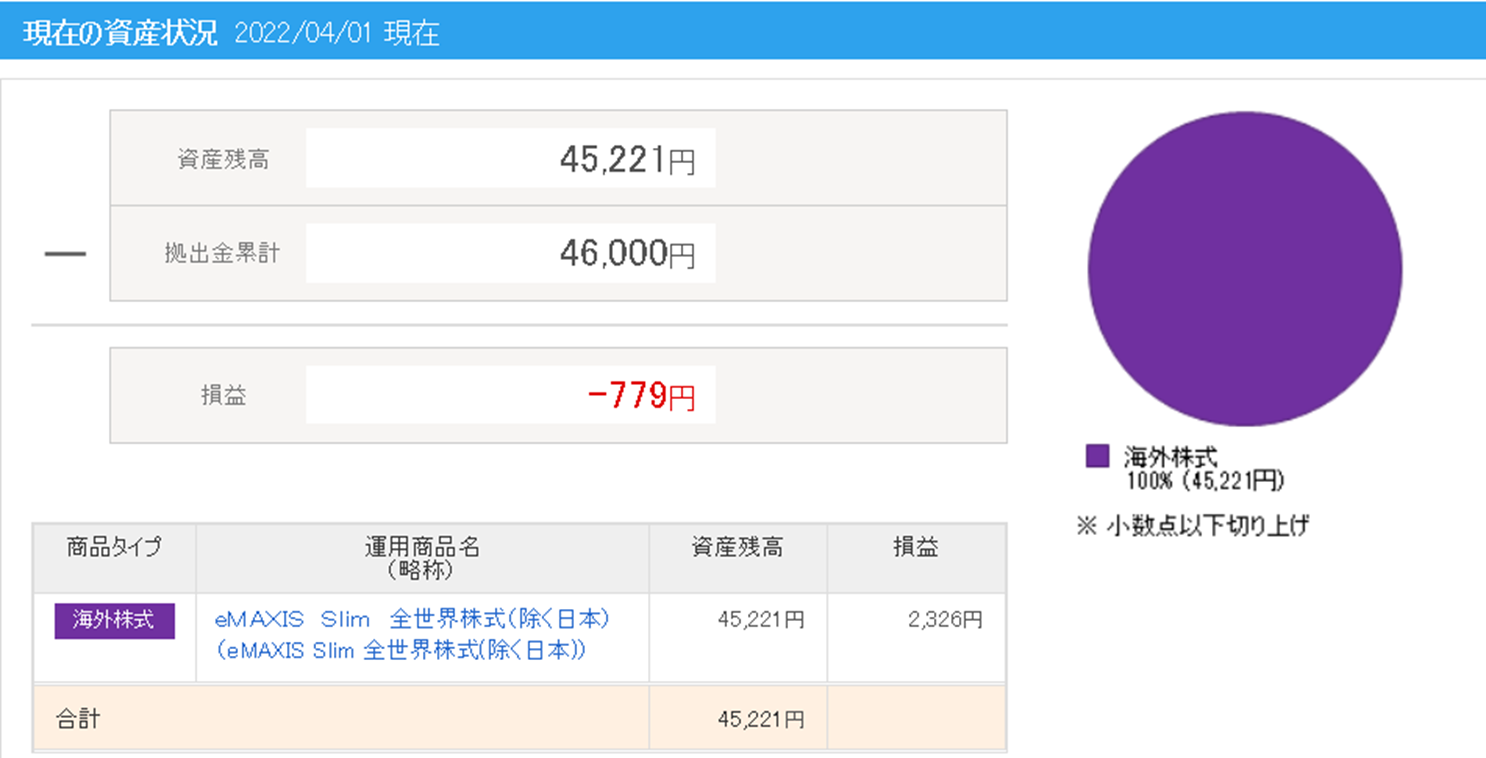Click the 商品タイプ column header

tap(114, 548)
